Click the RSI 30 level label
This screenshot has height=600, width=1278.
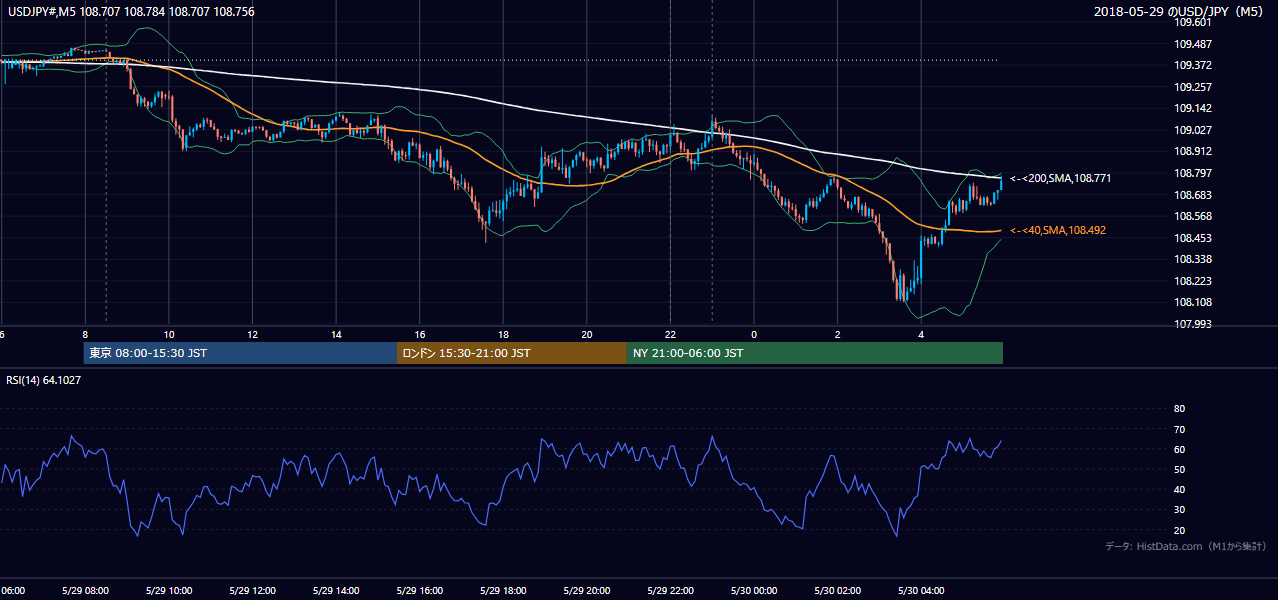point(1179,510)
